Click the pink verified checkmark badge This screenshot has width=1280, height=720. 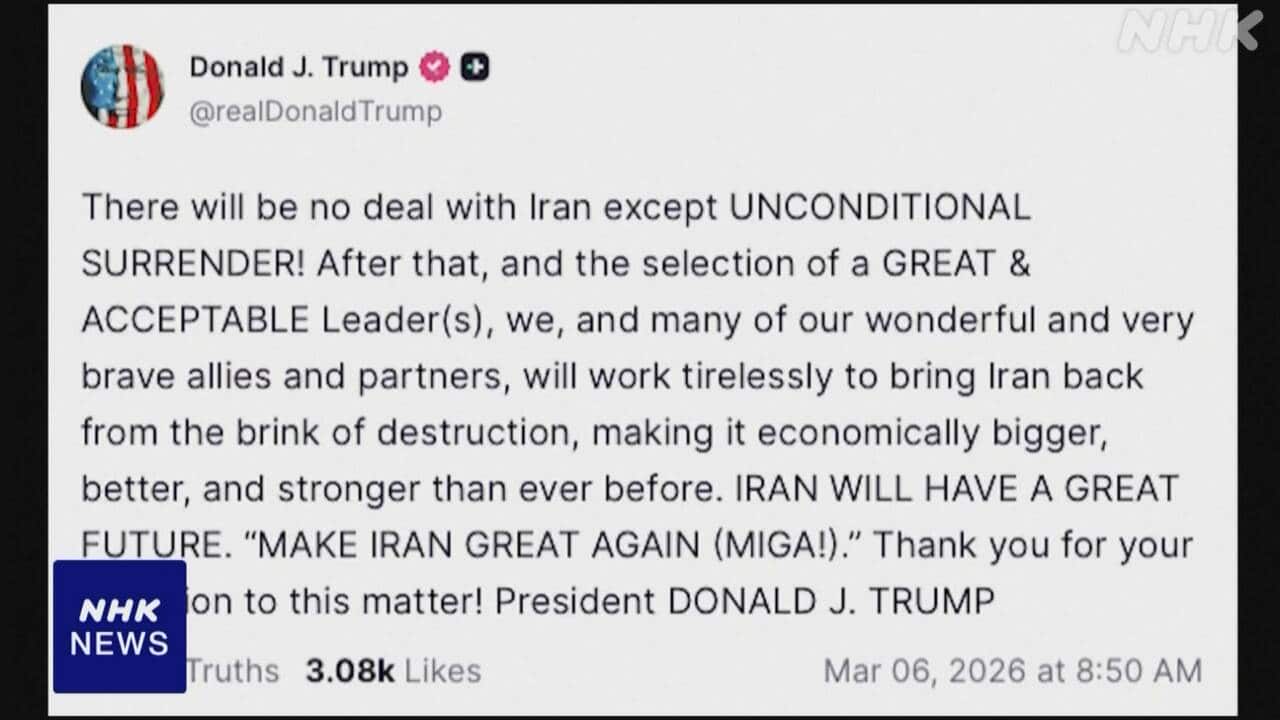coord(434,67)
